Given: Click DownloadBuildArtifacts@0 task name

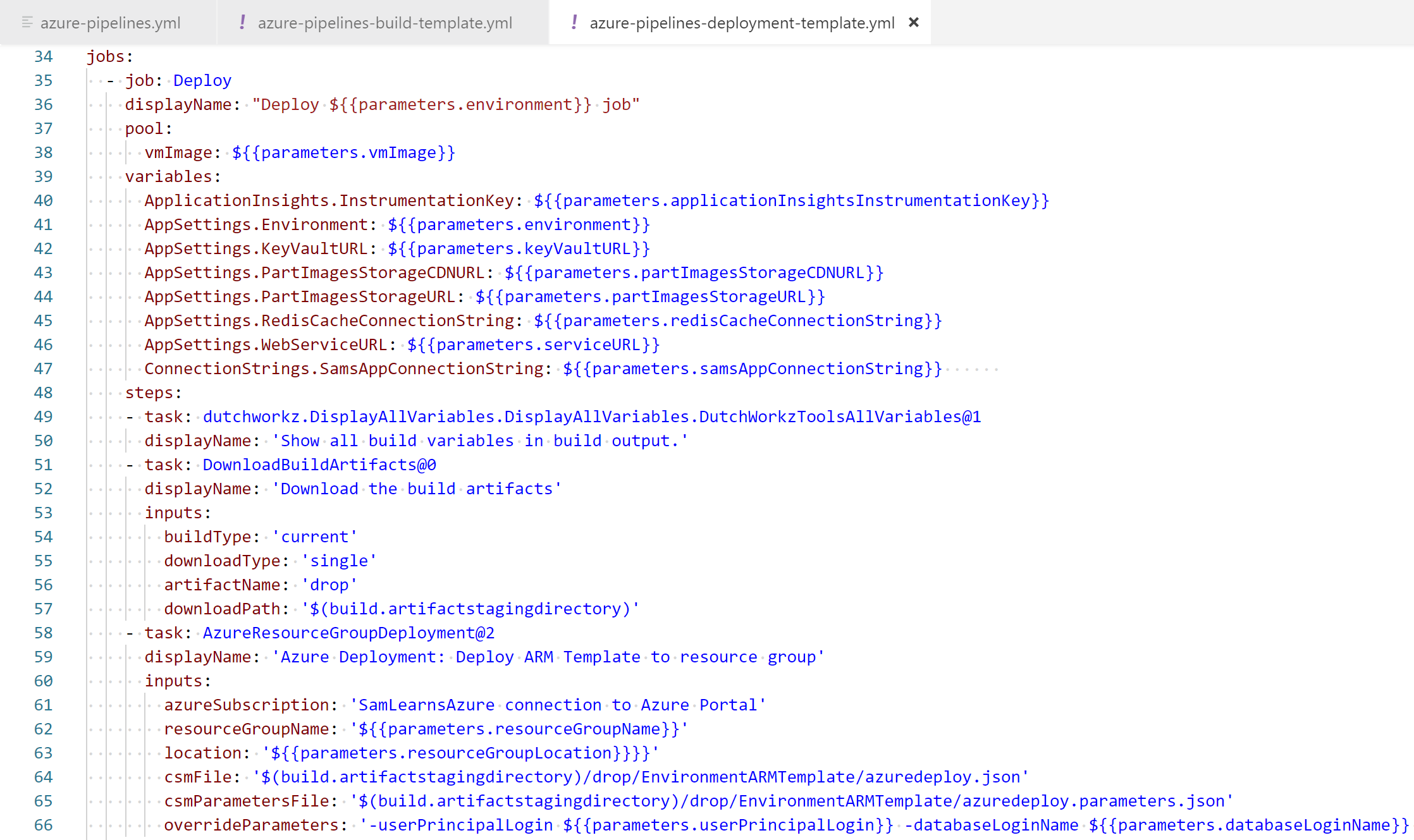Looking at the screenshot, I should 319,465.
